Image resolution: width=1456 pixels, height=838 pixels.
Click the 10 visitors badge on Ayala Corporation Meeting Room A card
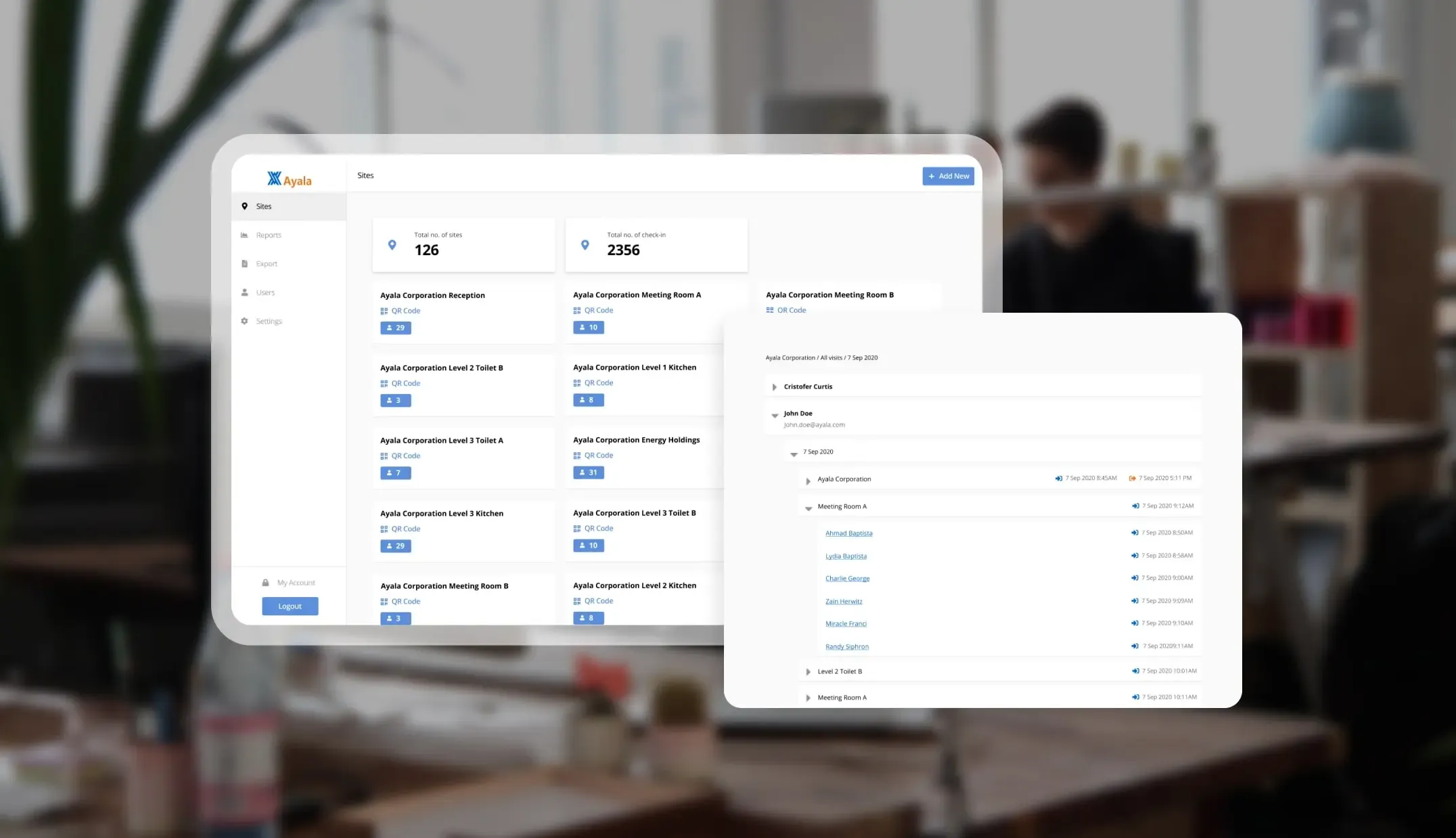coord(589,328)
